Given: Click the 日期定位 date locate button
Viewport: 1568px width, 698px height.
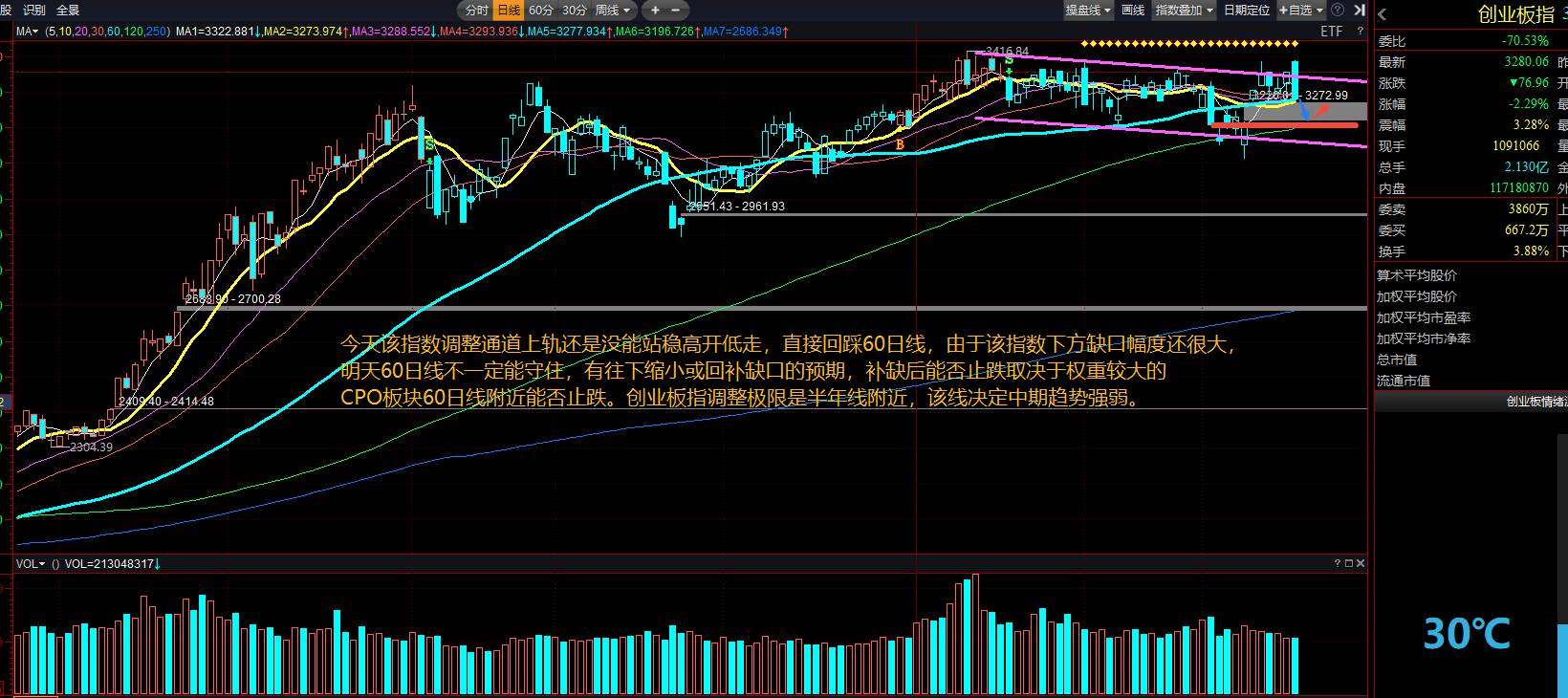Looking at the screenshot, I should tap(1247, 11).
